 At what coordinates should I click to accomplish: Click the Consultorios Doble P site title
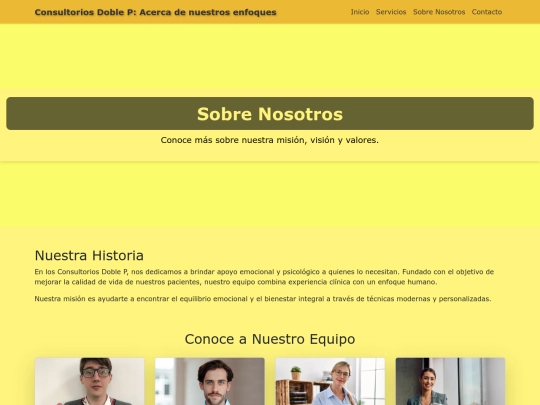pos(155,12)
